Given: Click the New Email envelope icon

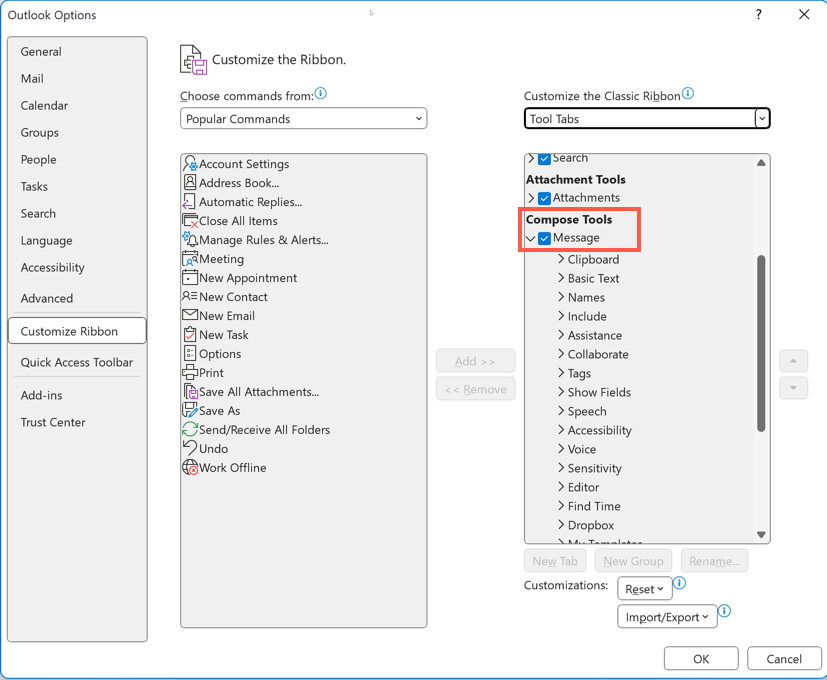Looking at the screenshot, I should (x=190, y=315).
